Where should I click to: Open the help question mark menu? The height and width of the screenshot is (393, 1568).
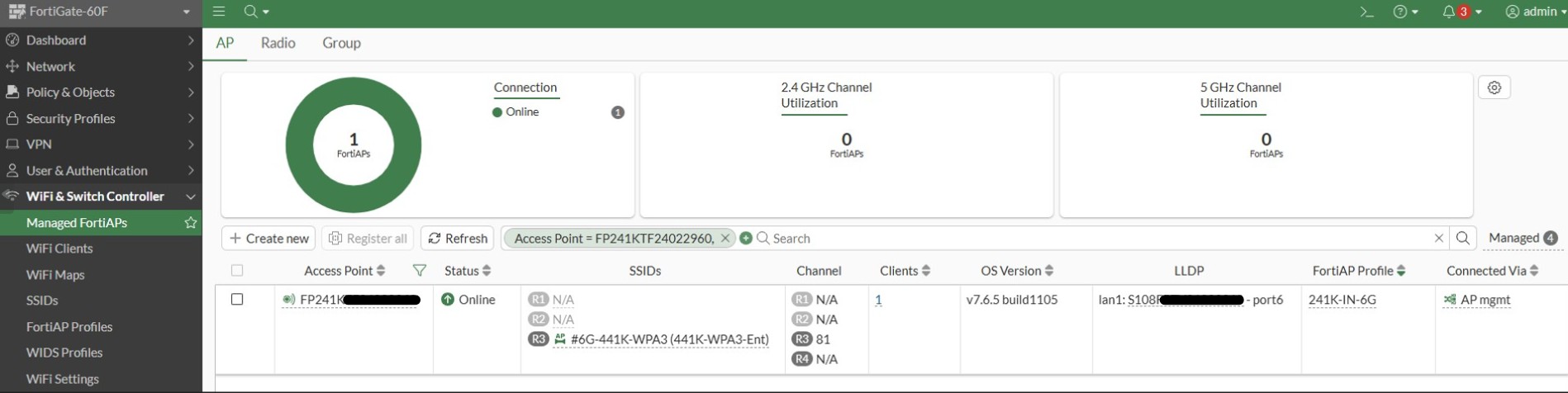1405,12
